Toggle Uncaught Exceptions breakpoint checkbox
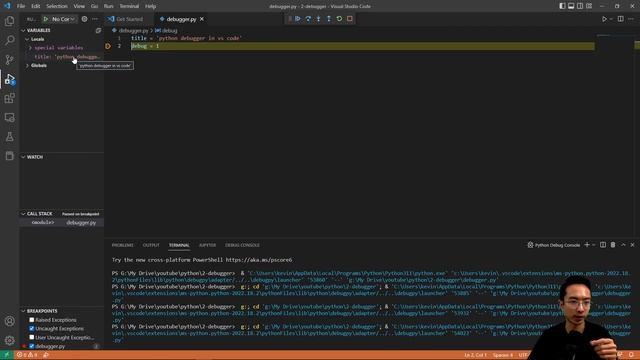 tap(32, 329)
